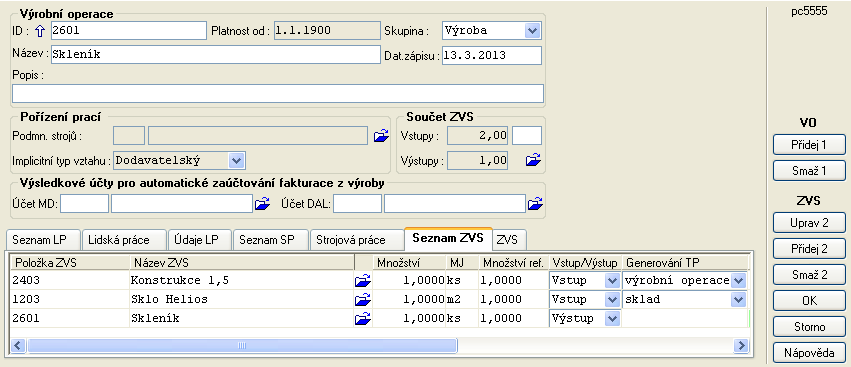Open folder icon beside Účet DAL field
The height and width of the screenshot is (367, 851).
[535, 204]
